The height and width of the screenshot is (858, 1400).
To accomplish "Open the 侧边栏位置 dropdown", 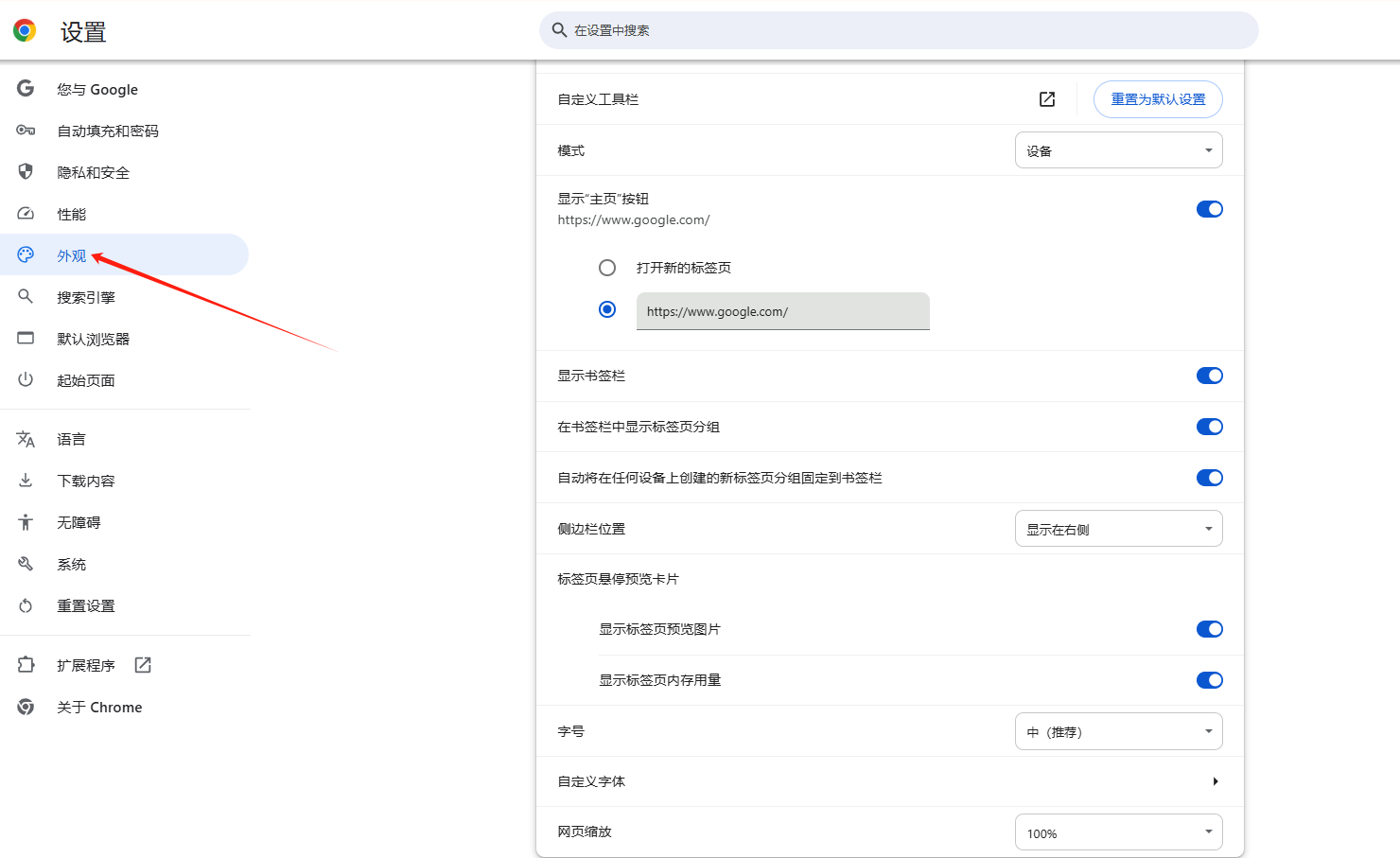I will pos(1119,529).
